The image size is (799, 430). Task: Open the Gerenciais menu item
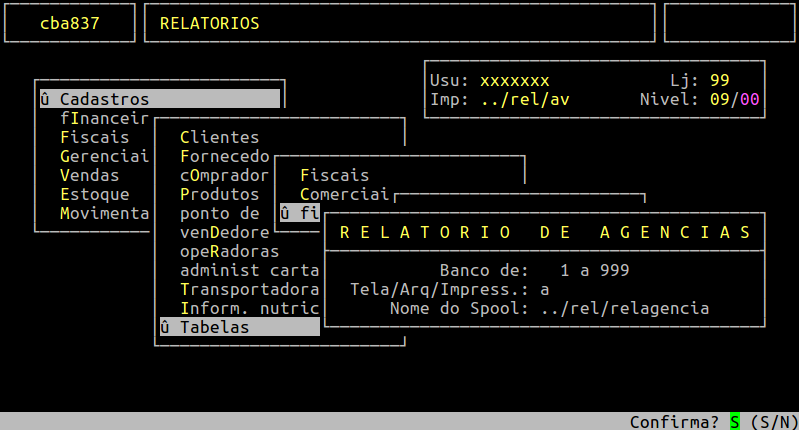pyautogui.click(x=104, y=156)
